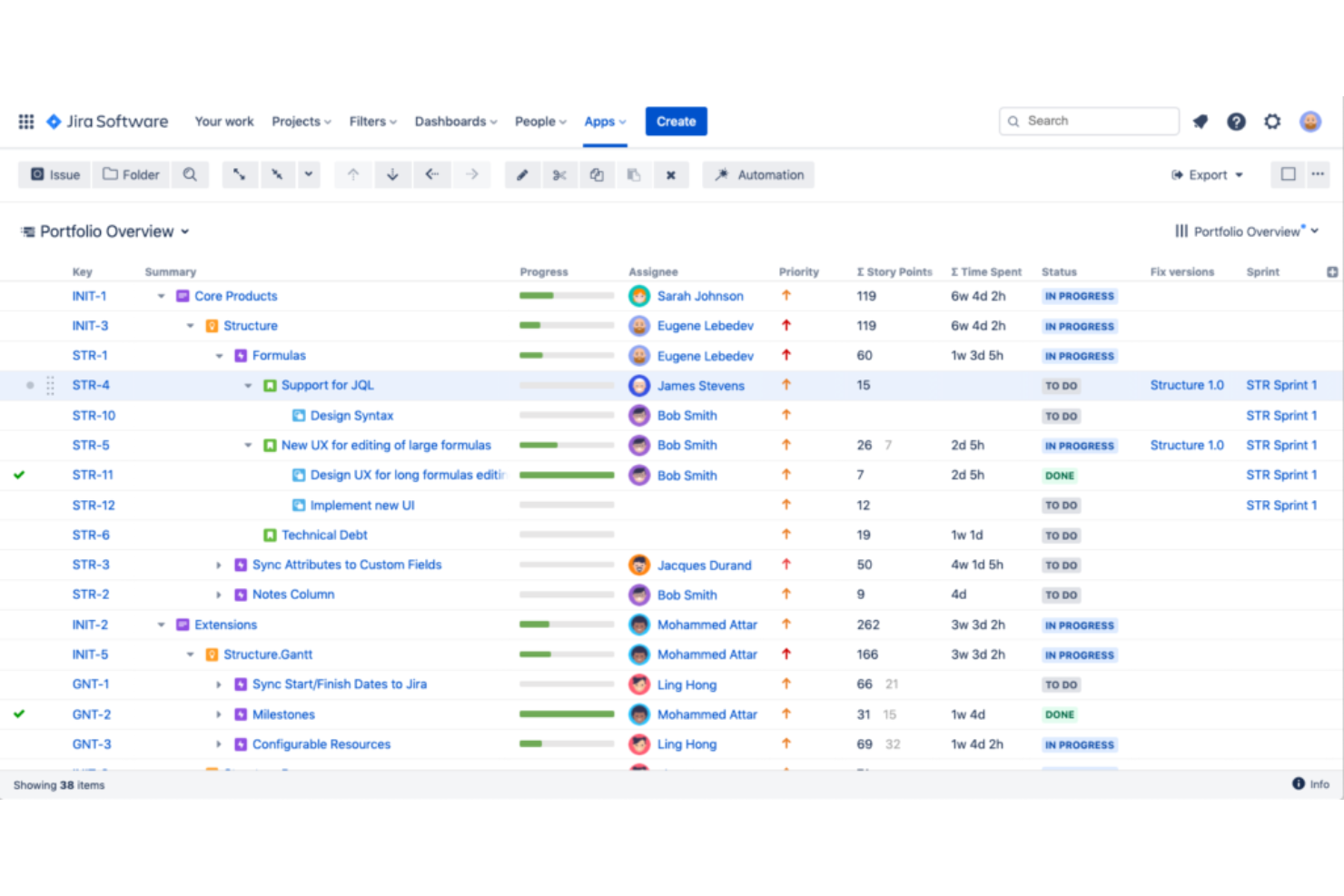
Task: Copy items using the copy toolbar icon
Action: pos(597,174)
